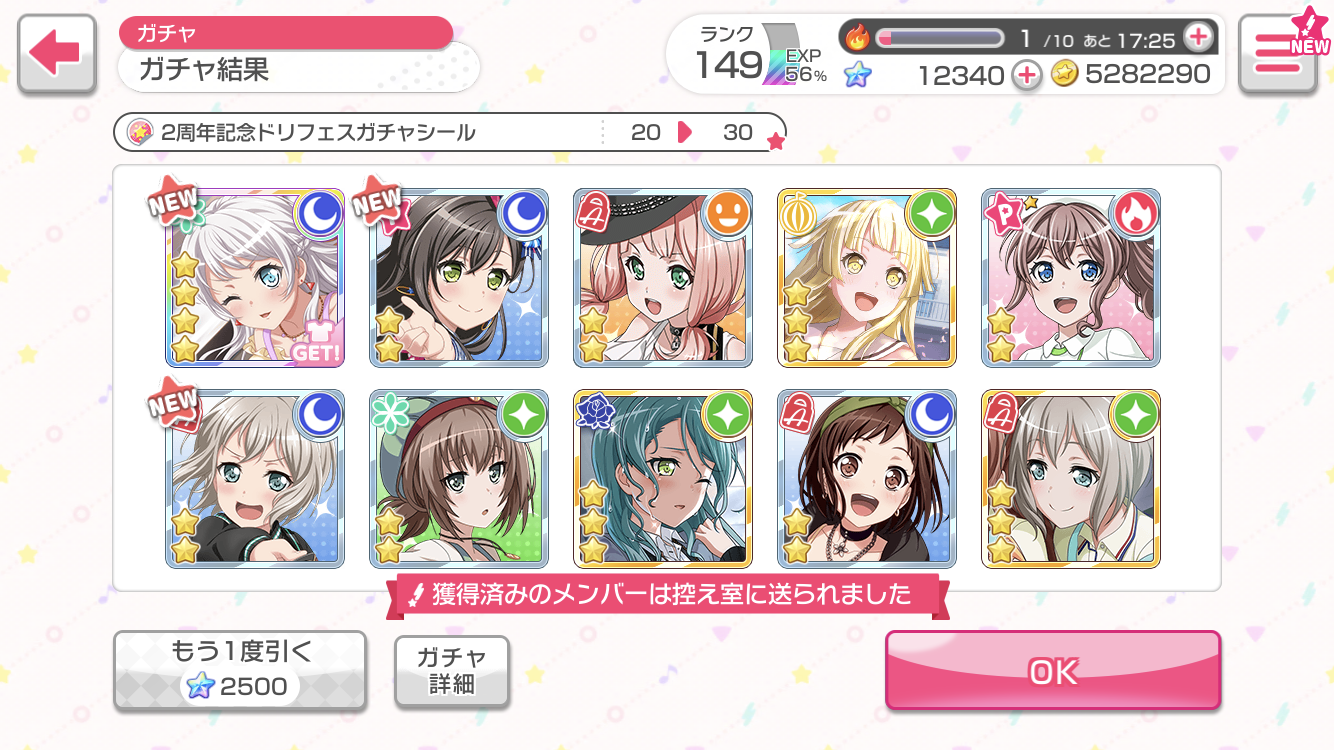This screenshot has height=750, width=1334.
Task: Add stamina with the plus beside 17:25
Action: (1197, 38)
